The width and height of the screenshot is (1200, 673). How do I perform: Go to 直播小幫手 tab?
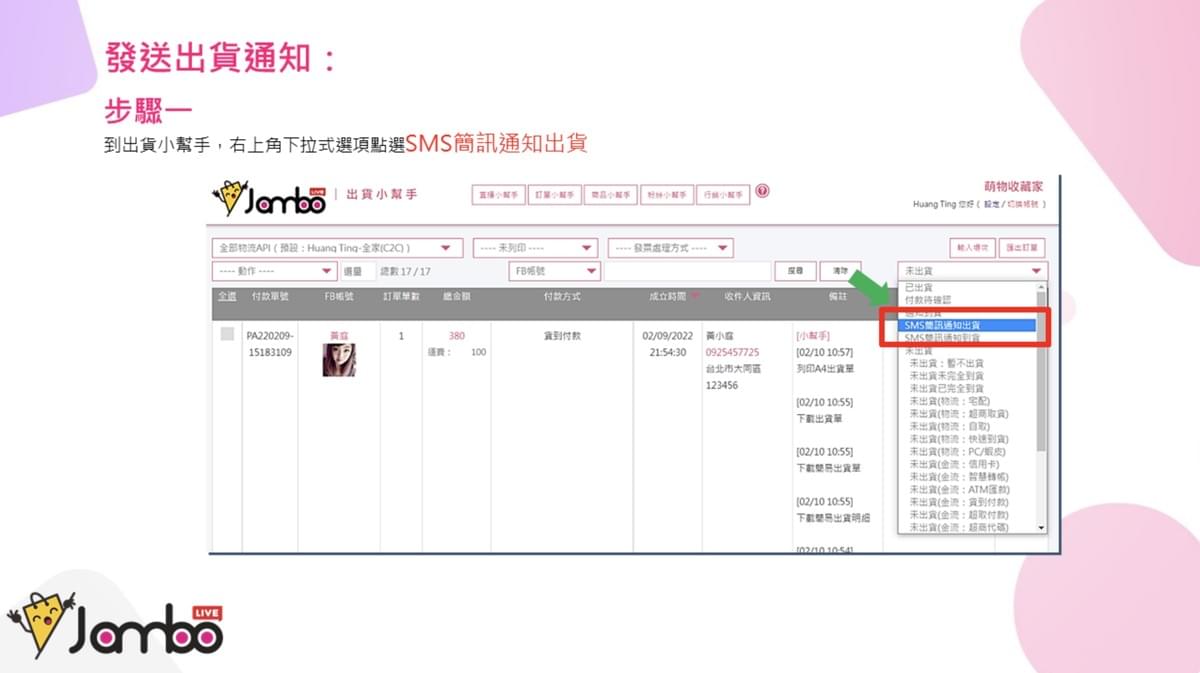(x=497, y=195)
